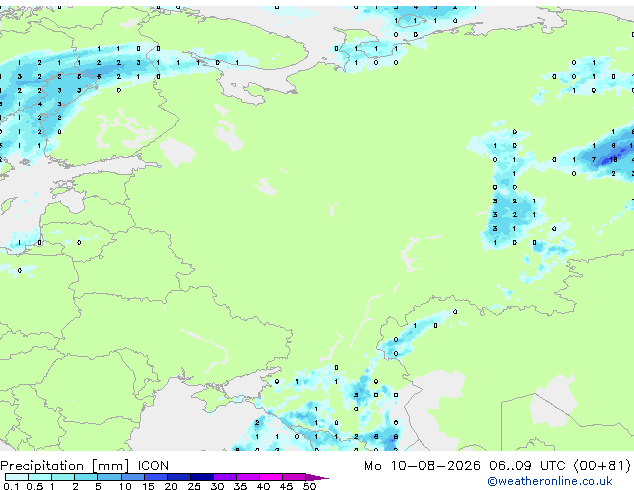Click the '0.5' legend scale label
This screenshot has height=490, width=634.
[x=34, y=486]
